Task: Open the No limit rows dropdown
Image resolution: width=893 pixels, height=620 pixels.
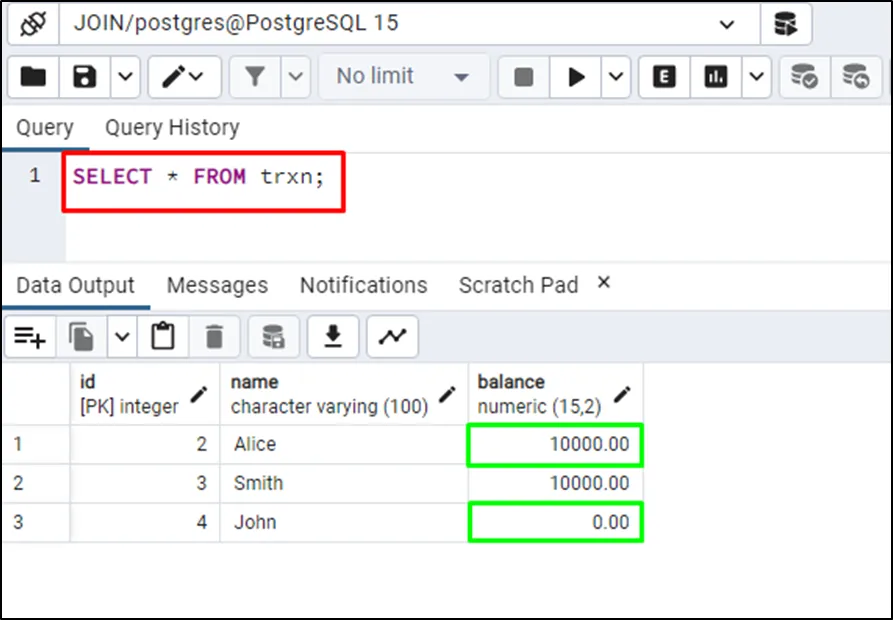Action: (x=403, y=77)
